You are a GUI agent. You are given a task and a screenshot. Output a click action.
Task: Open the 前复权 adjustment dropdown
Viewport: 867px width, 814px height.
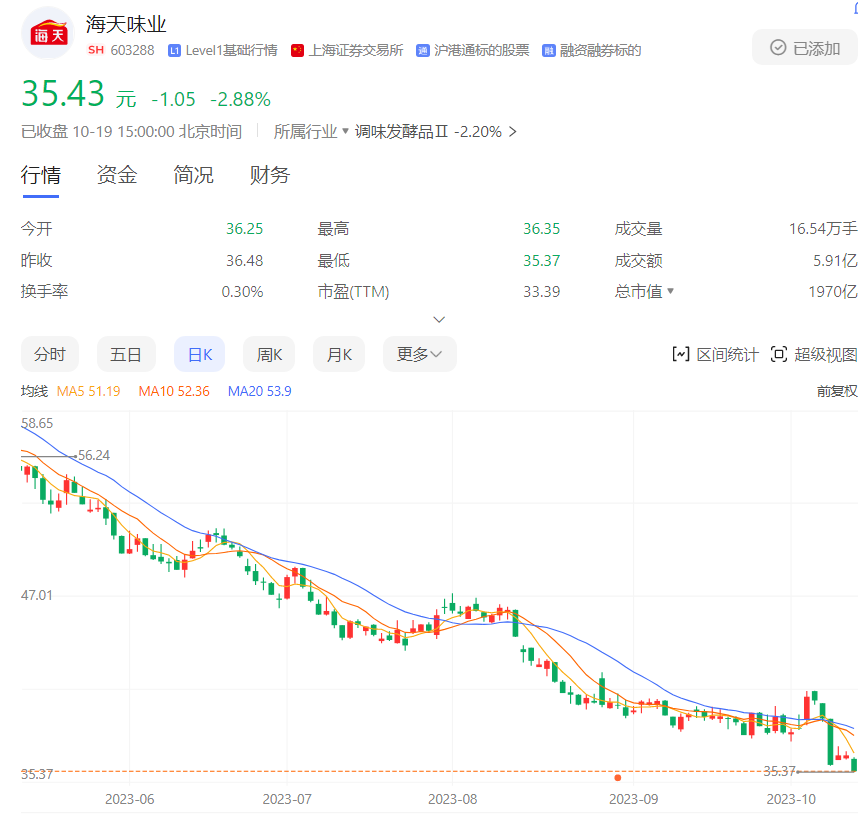coord(836,391)
